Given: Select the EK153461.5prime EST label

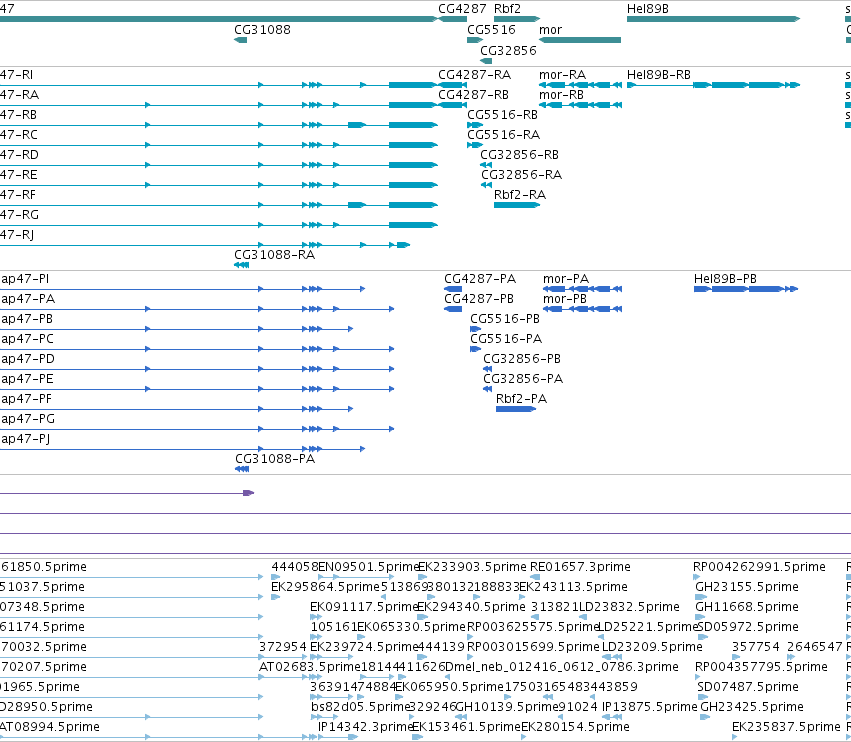Looking at the screenshot, I should coord(467,727).
